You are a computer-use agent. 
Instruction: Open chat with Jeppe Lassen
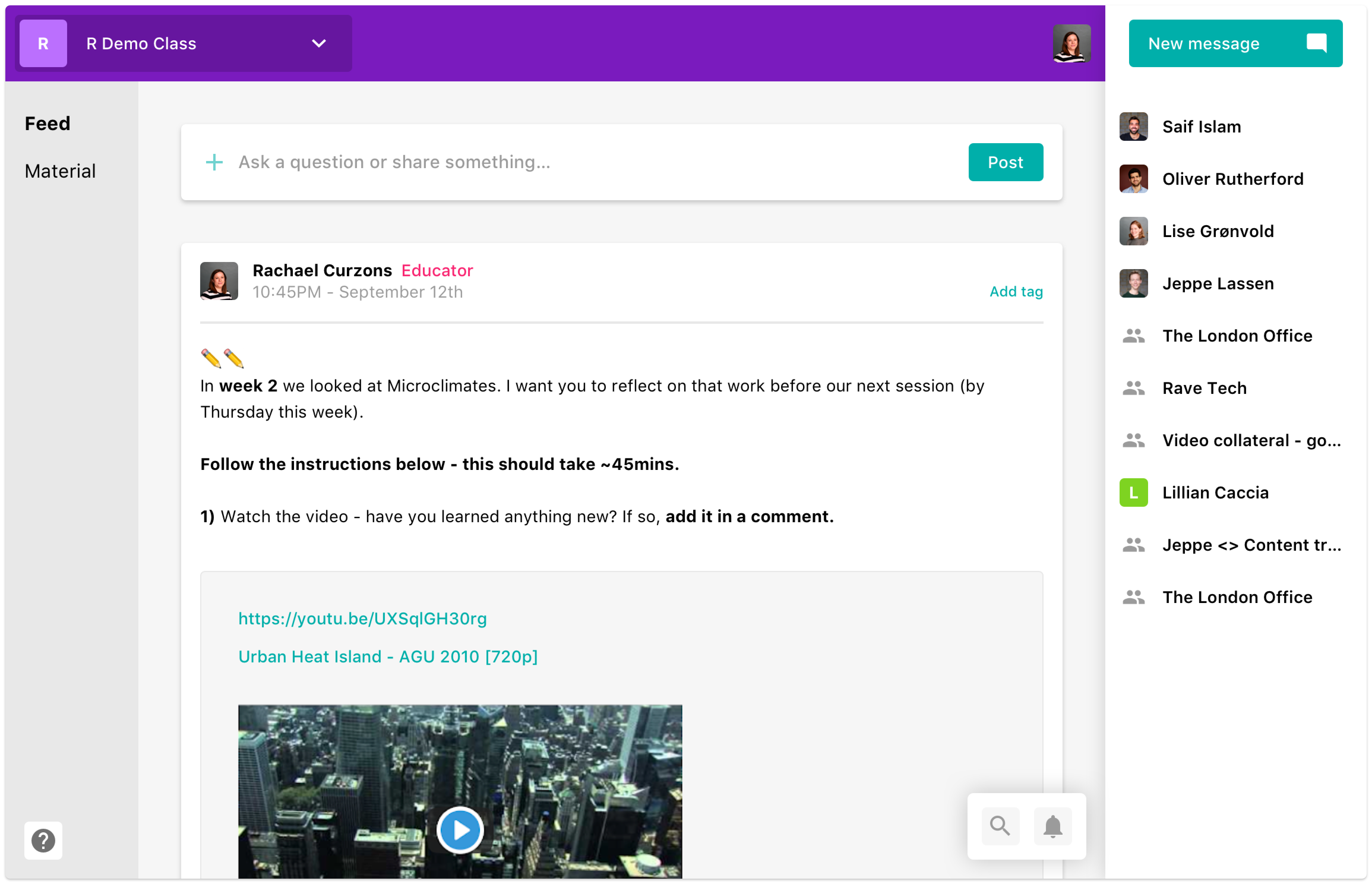1235,283
